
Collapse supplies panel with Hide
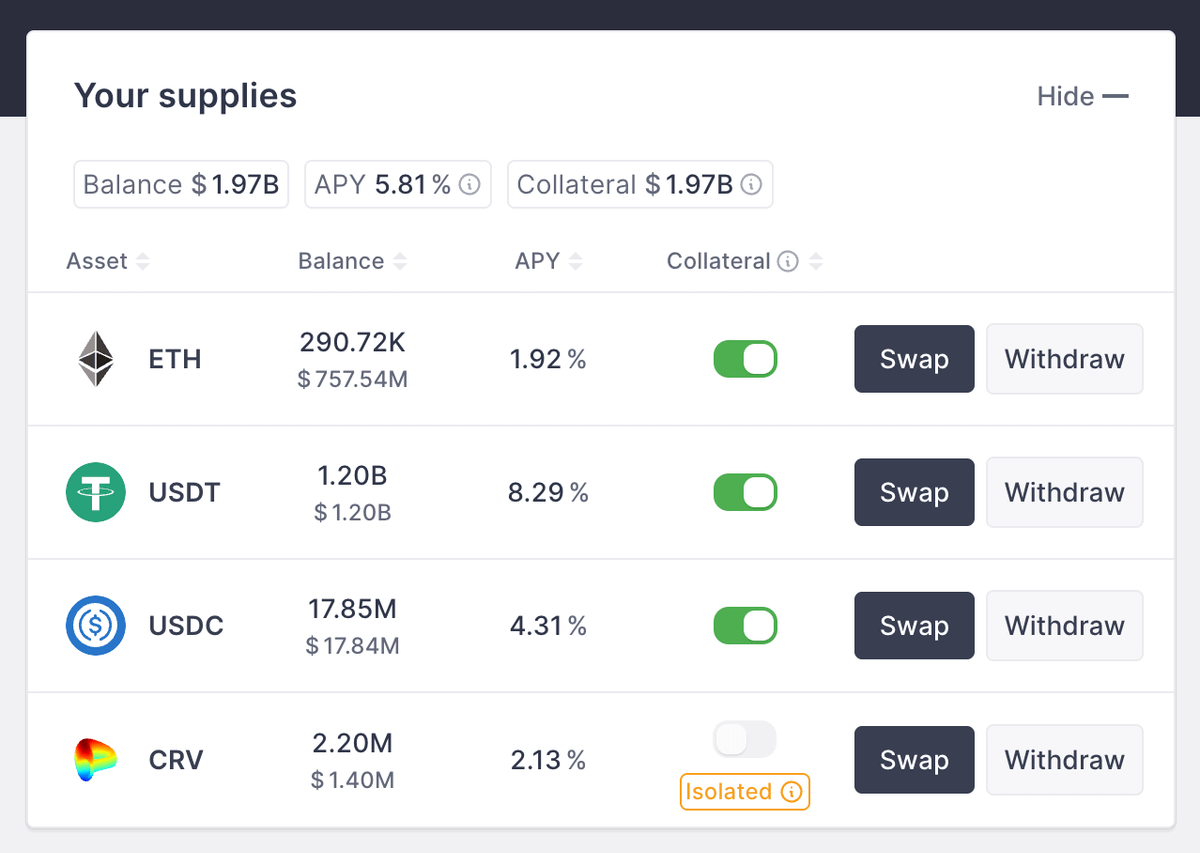click(x=1082, y=96)
